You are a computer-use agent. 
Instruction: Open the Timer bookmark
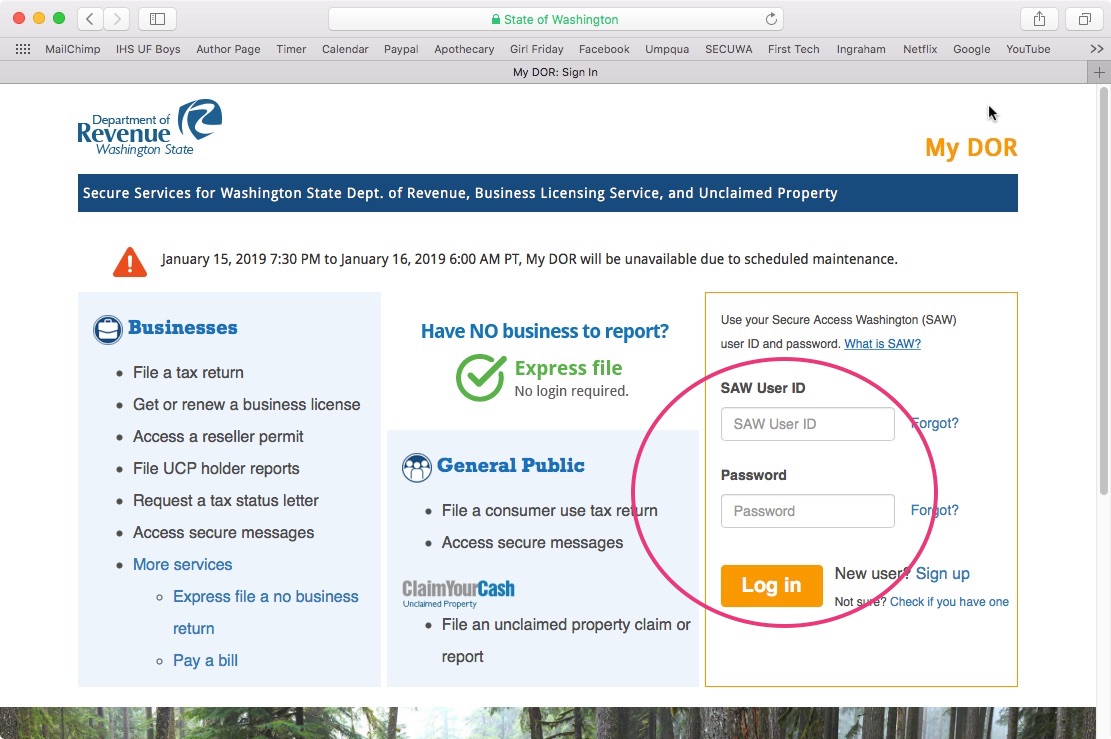tap(291, 49)
